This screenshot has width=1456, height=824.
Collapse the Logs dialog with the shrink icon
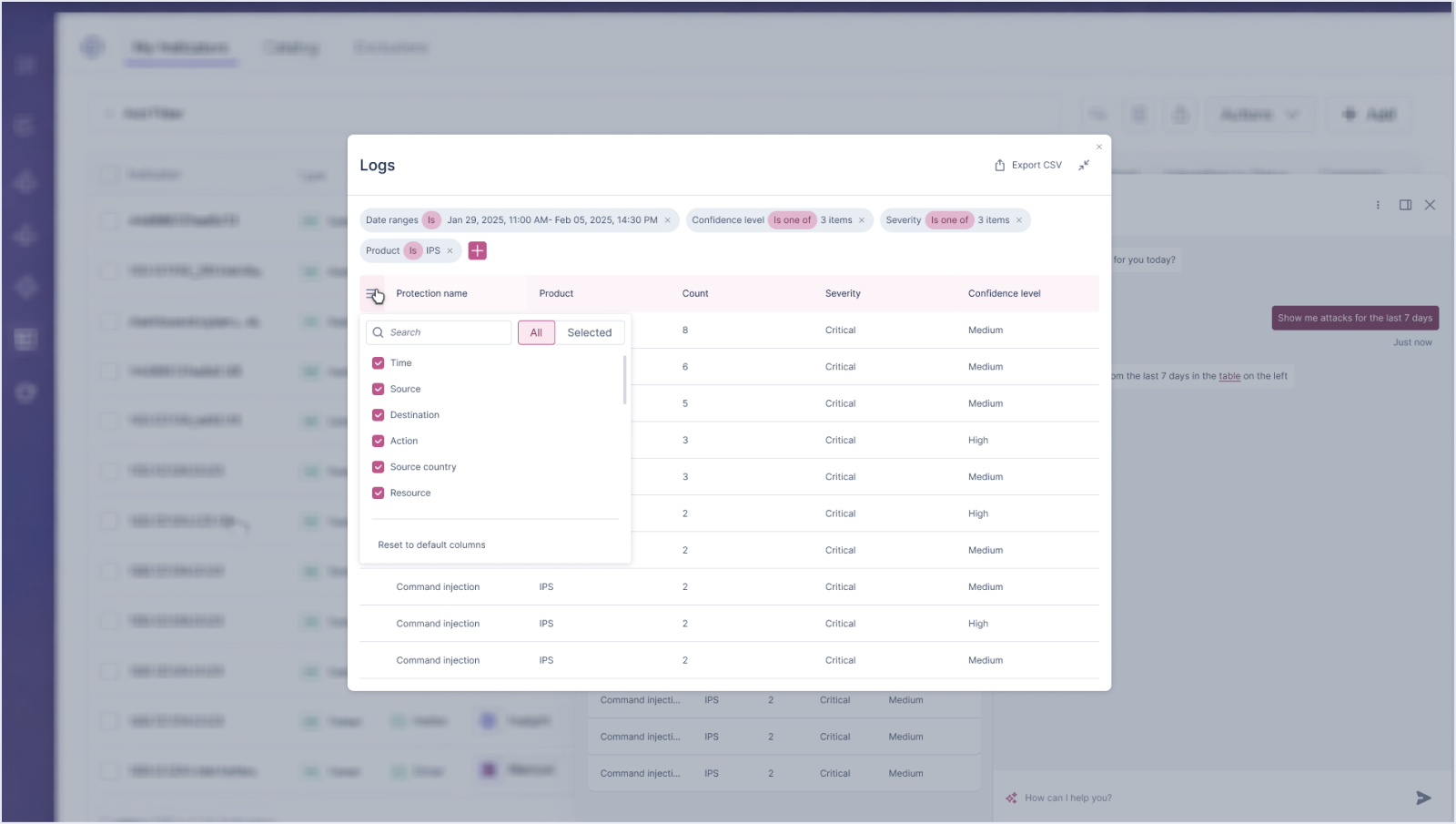pos(1084,165)
